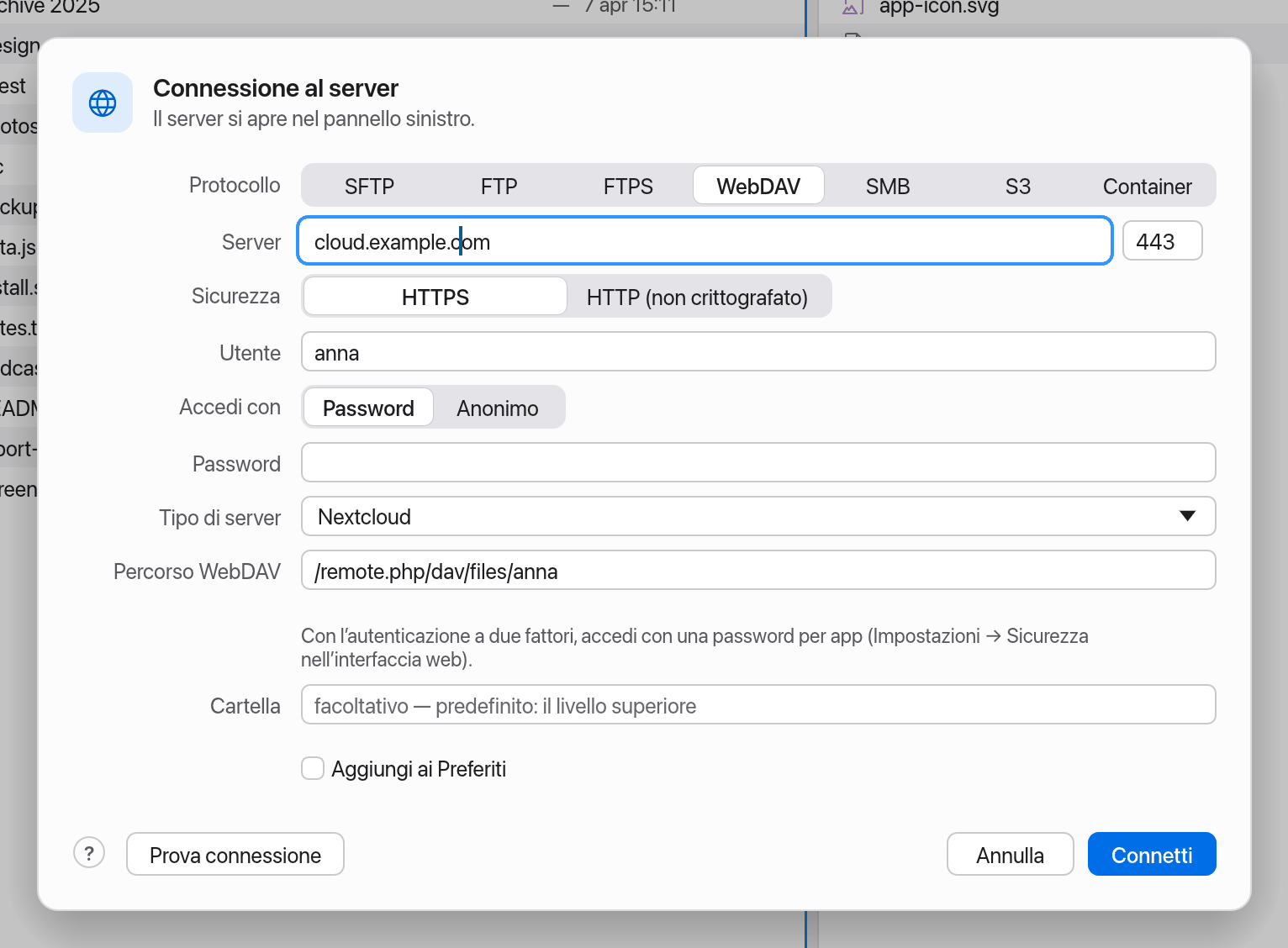Click the Prova connessione button
The width and height of the screenshot is (1288, 948).
pyautogui.click(x=235, y=854)
